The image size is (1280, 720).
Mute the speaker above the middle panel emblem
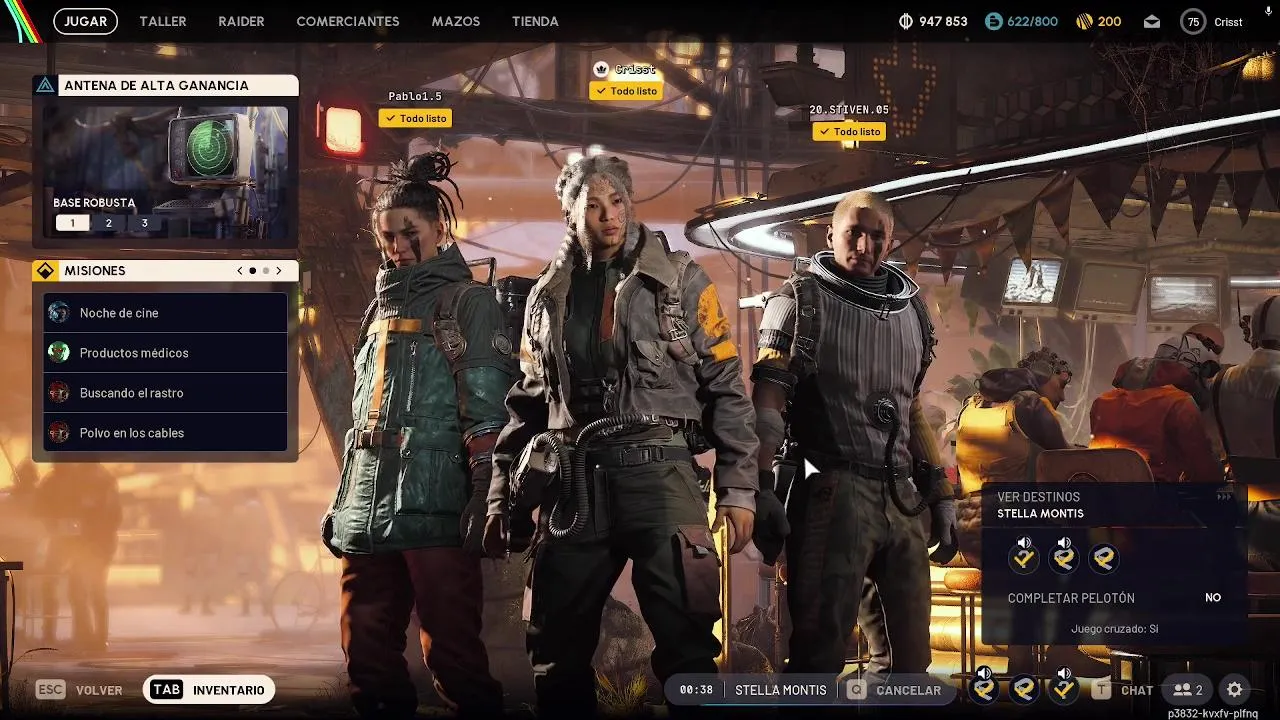point(1064,543)
